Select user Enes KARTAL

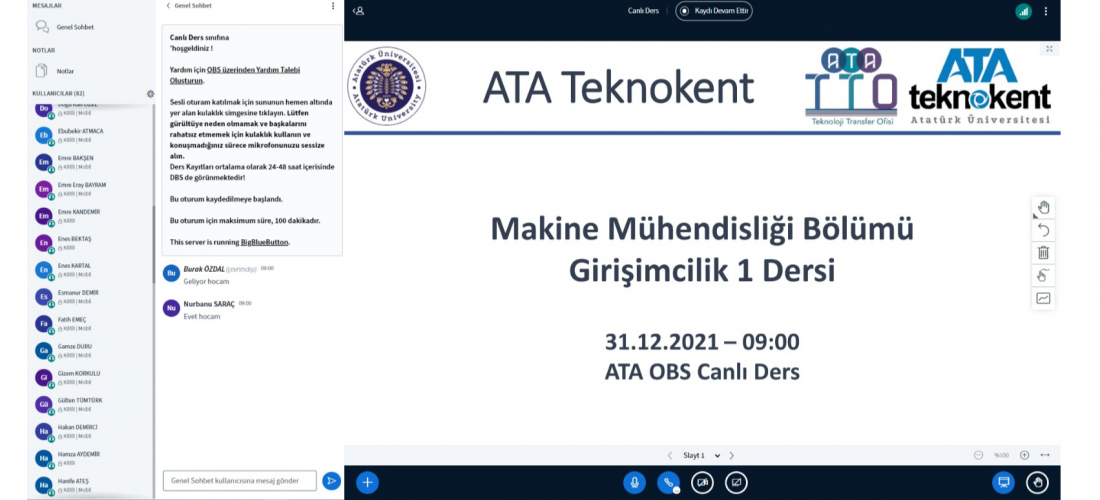pyautogui.click(x=92, y=270)
